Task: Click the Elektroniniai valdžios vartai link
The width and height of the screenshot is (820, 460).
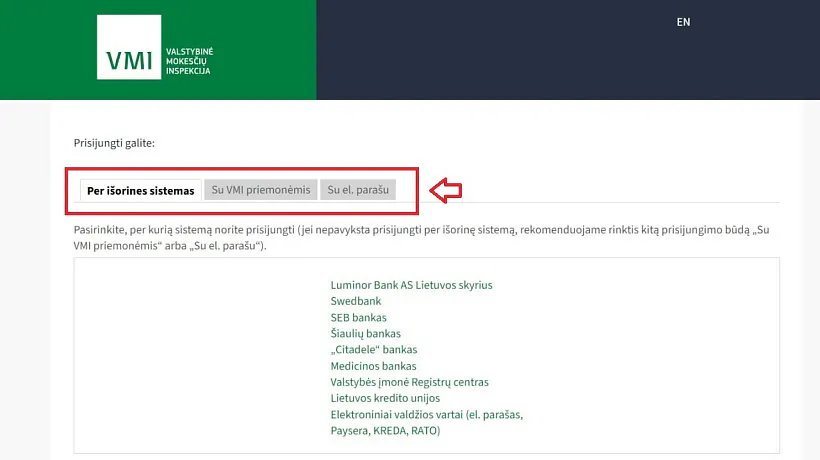Action: (x=426, y=414)
